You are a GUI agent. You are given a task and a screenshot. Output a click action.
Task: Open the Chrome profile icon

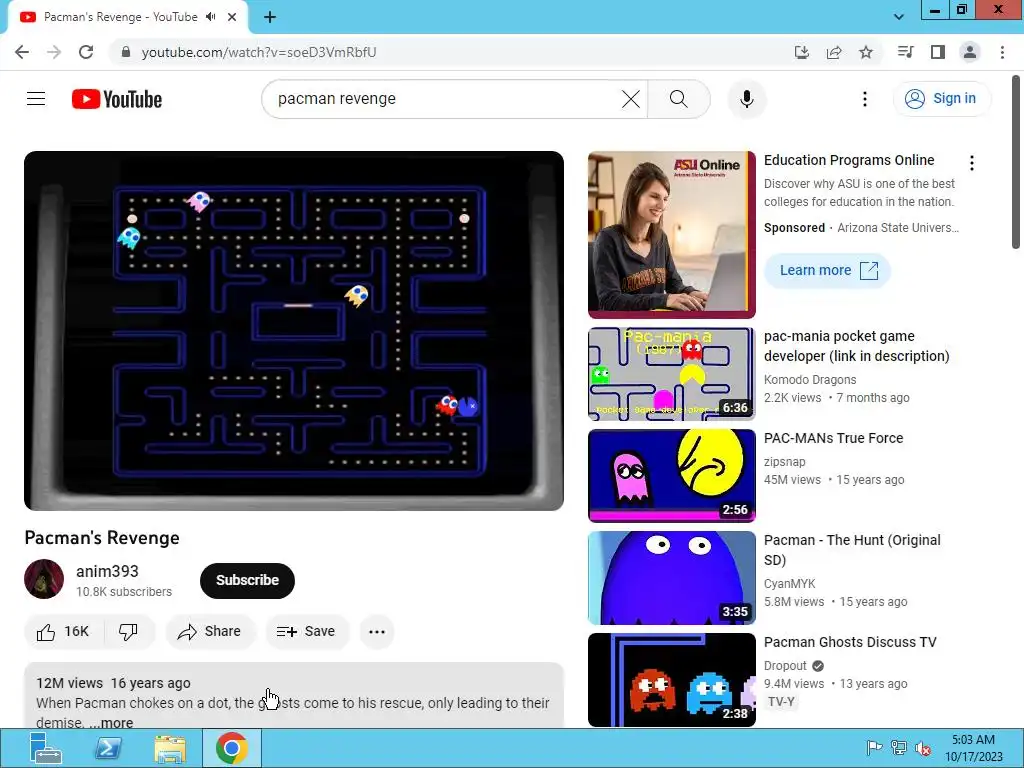pyautogui.click(x=970, y=52)
